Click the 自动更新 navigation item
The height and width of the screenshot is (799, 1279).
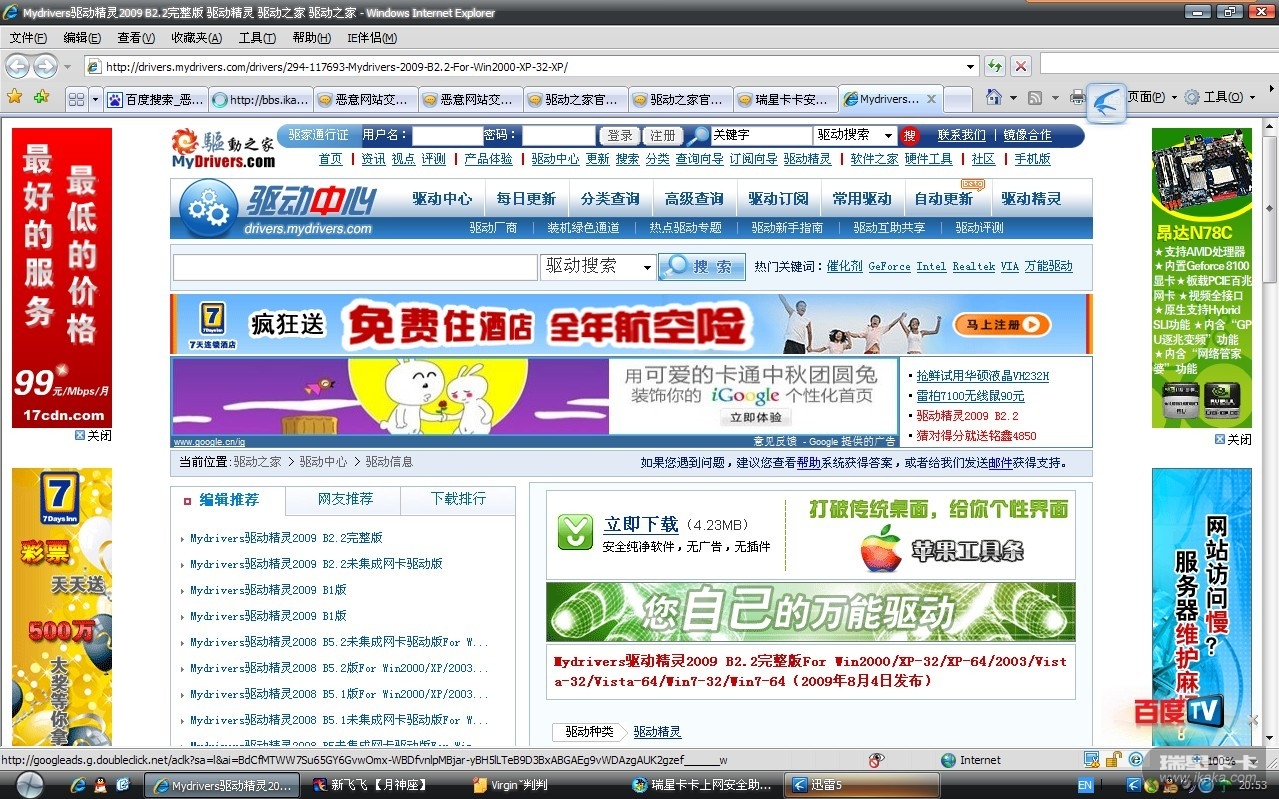(943, 198)
